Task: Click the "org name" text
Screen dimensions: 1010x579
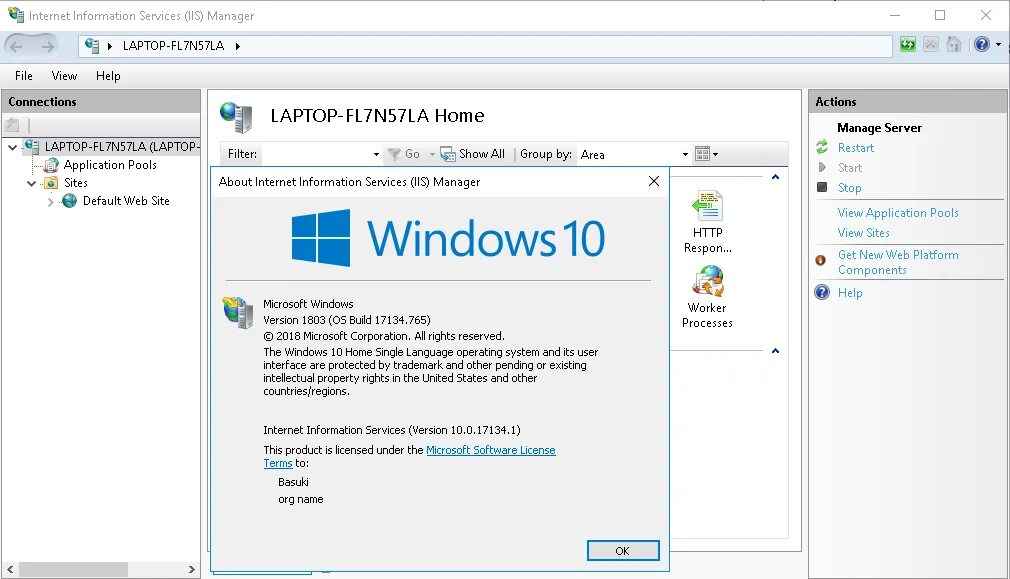Action: pos(300,499)
